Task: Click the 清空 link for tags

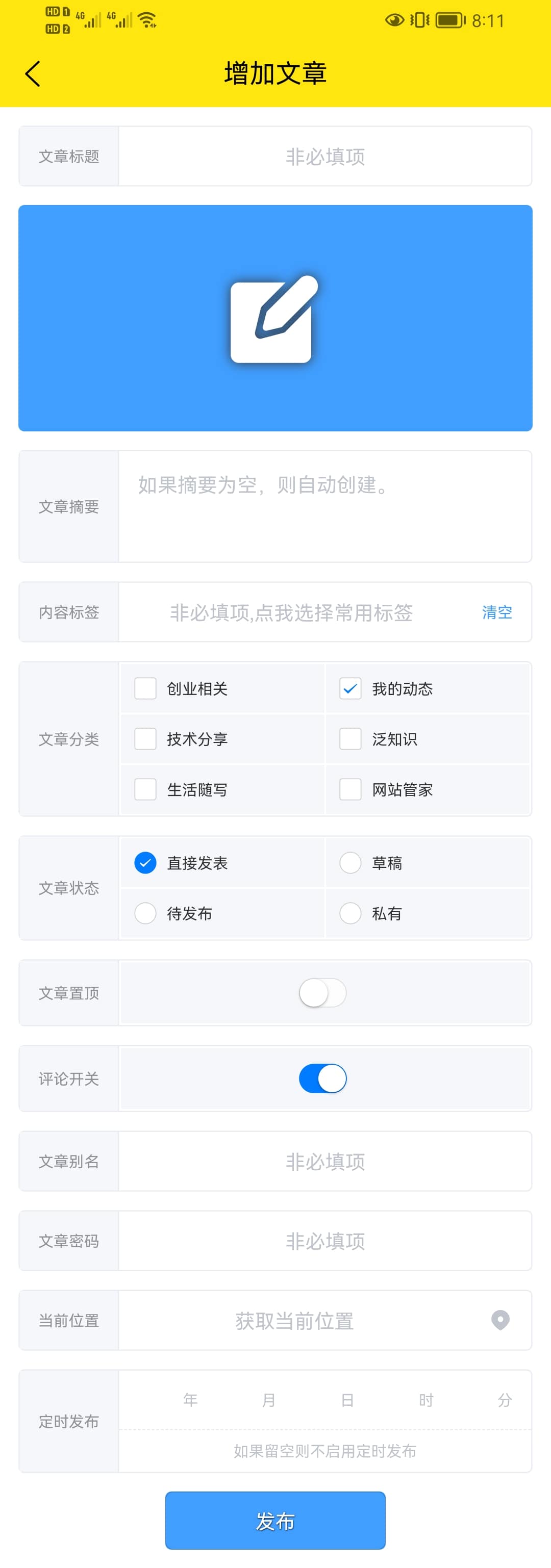Action: coord(497,612)
